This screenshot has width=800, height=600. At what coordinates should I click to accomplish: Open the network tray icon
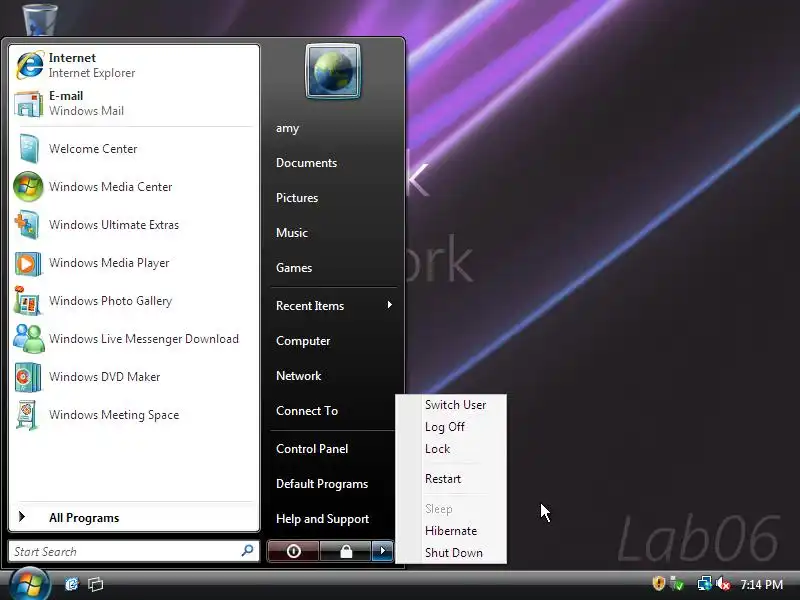click(x=705, y=583)
